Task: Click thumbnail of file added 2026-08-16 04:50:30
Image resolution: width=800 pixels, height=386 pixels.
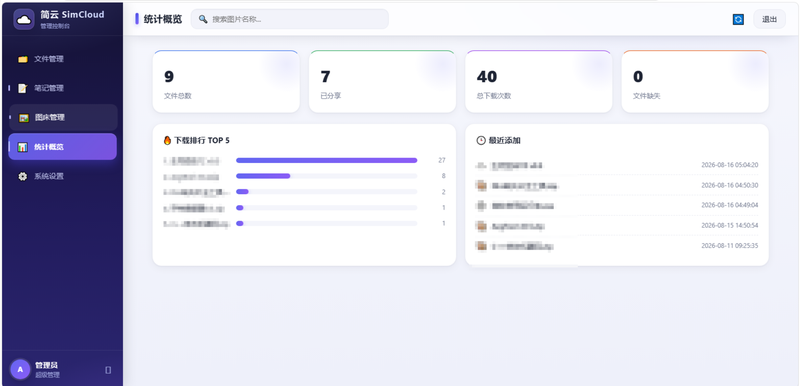Action: pyautogui.click(x=481, y=186)
